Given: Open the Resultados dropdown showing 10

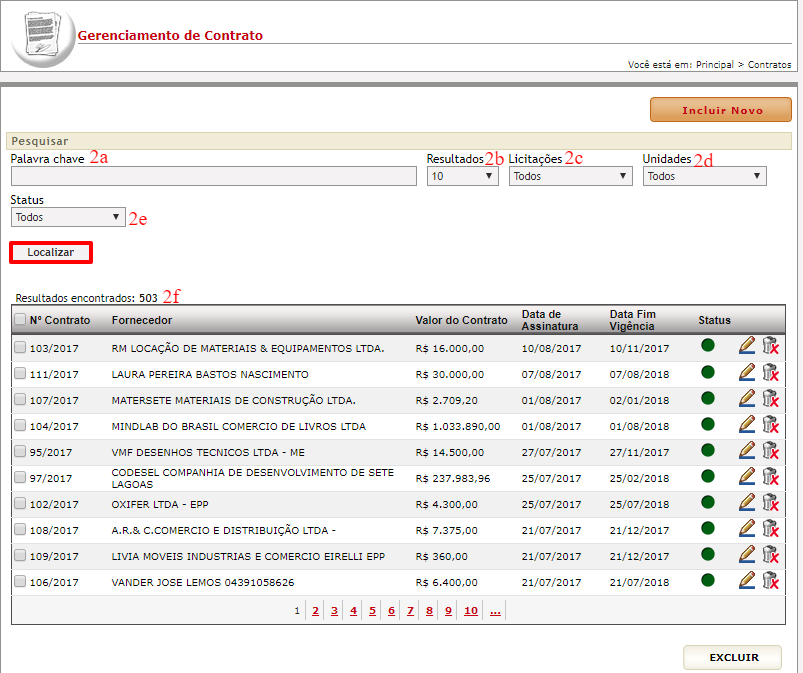Looking at the screenshot, I should tap(462, 176).
